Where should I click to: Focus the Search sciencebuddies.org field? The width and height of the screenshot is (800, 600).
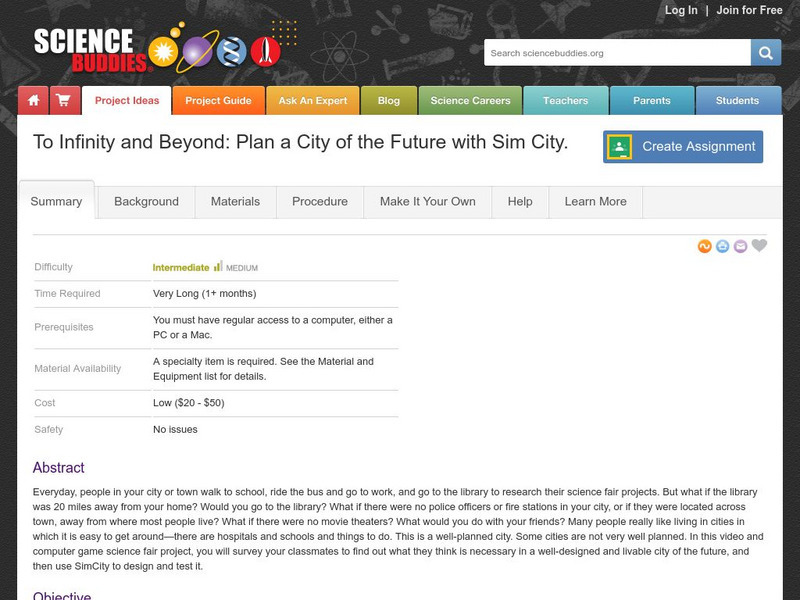click(x=617, y=53)
